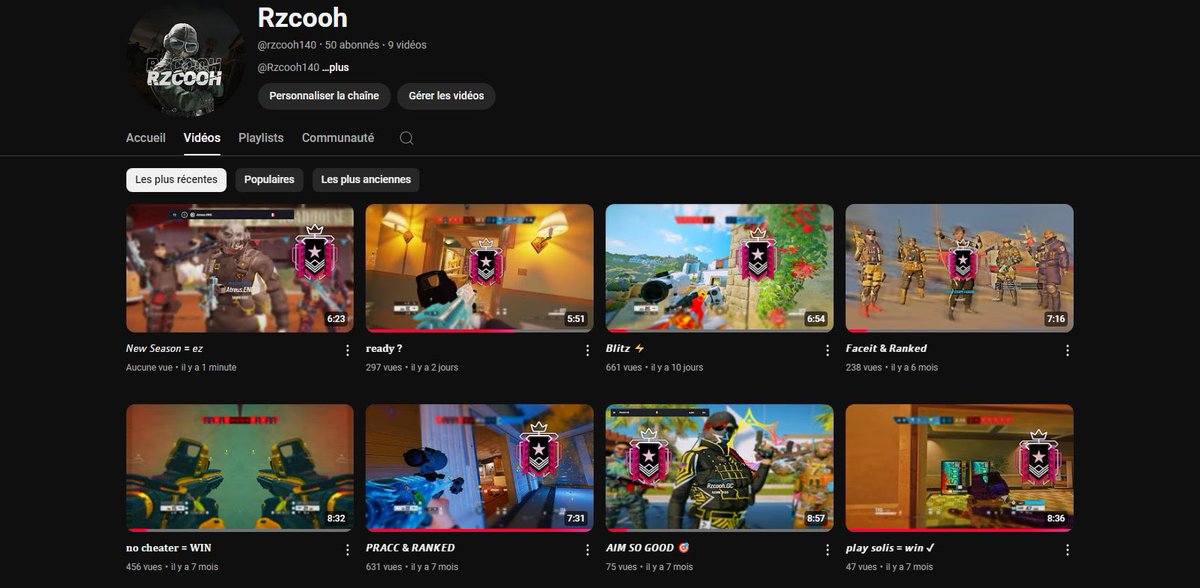The width and height of the screenshot is (1200, 588).
Task: Click '75 vues • il y a 7 mois'
Action: pos(649,567)
